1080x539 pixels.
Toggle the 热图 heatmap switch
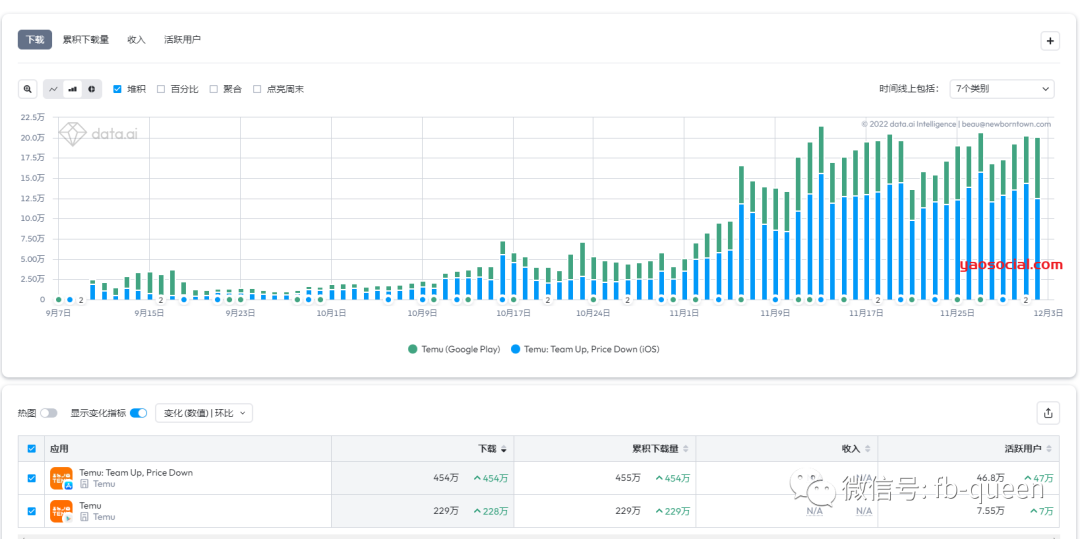coord(49,413)
